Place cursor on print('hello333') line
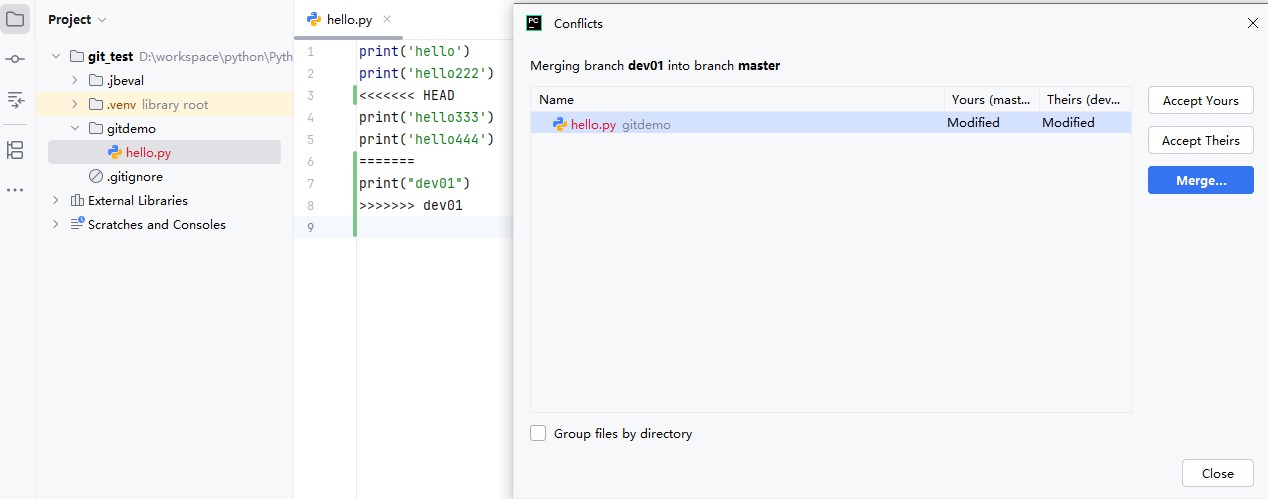Image resolution: width=1268 pixels, height=499 pixels. (x=427, y=117)
